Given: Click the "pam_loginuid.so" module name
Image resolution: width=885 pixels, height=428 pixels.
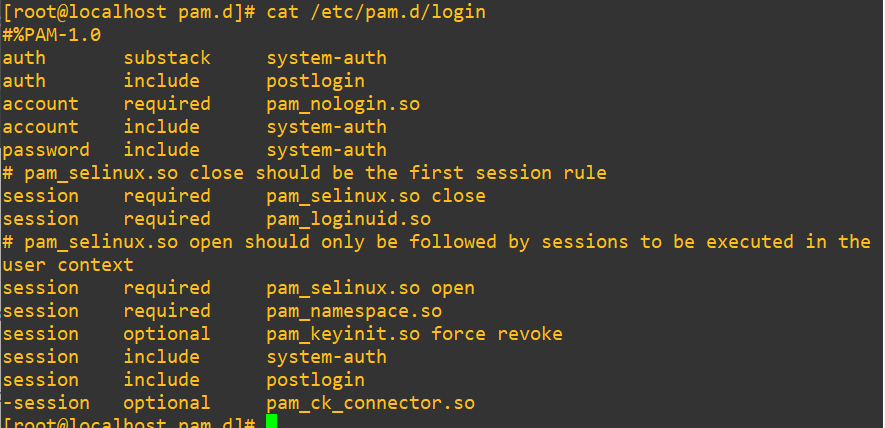Looking at the screenshot, I should tap(348, 219).
